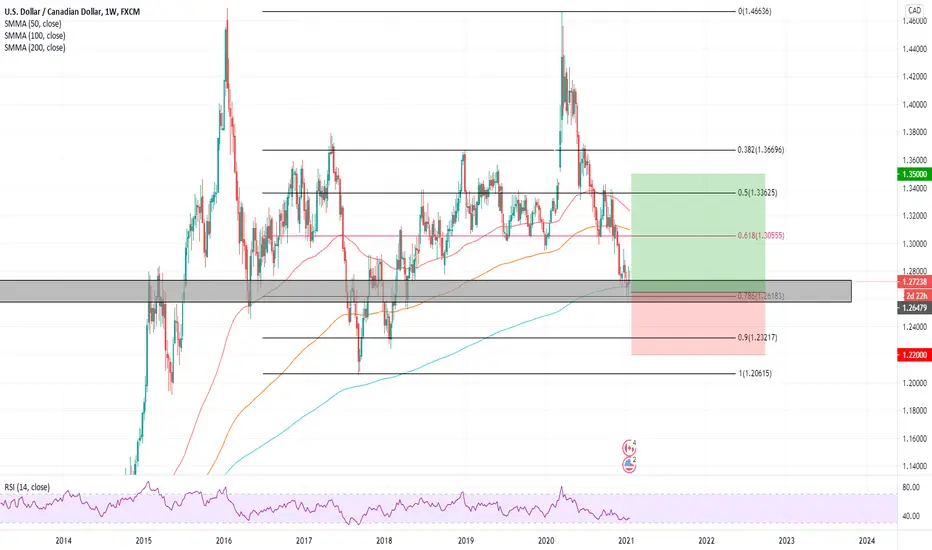Click the U.S. Dollar / Canadian Dollar chart title
Image resolution: width=932 pixels, height=550 pixels.
tap(72, 11)
